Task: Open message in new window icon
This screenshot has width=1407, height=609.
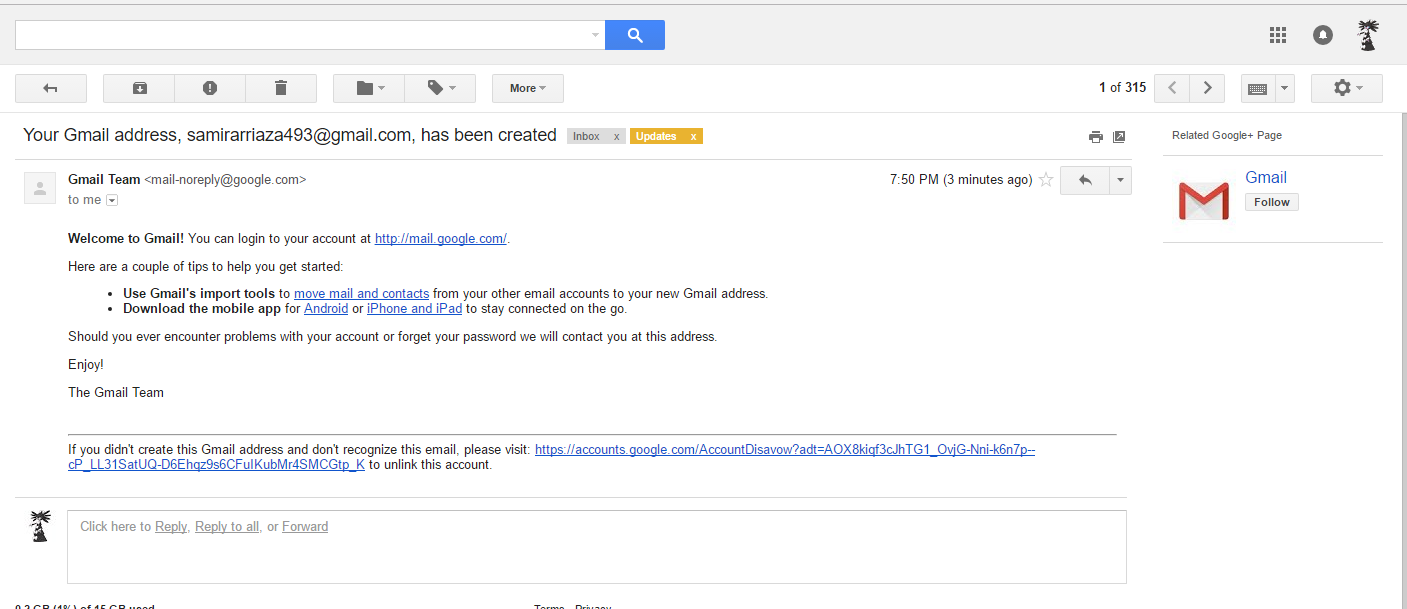Action: [x=1119, y=137]
